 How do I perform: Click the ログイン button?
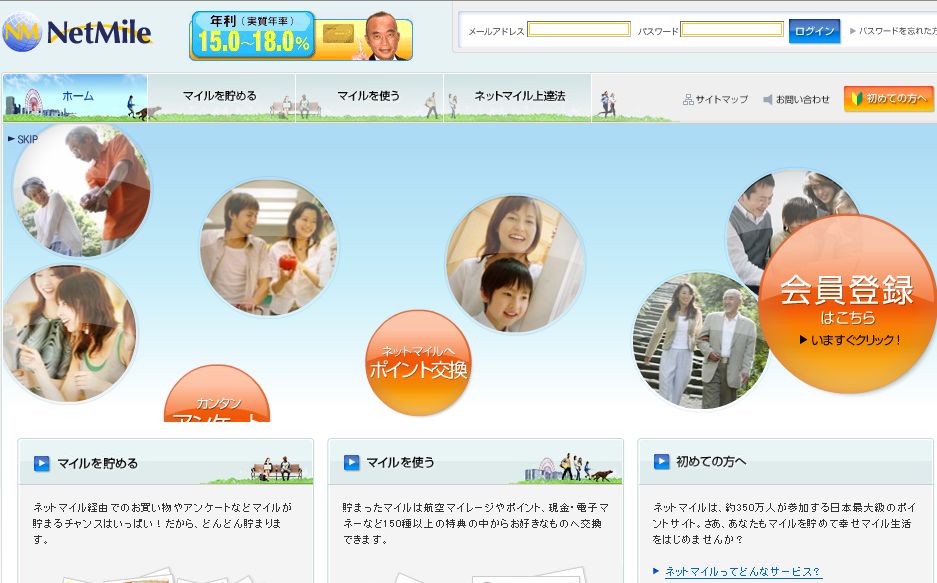click(814, 30)
